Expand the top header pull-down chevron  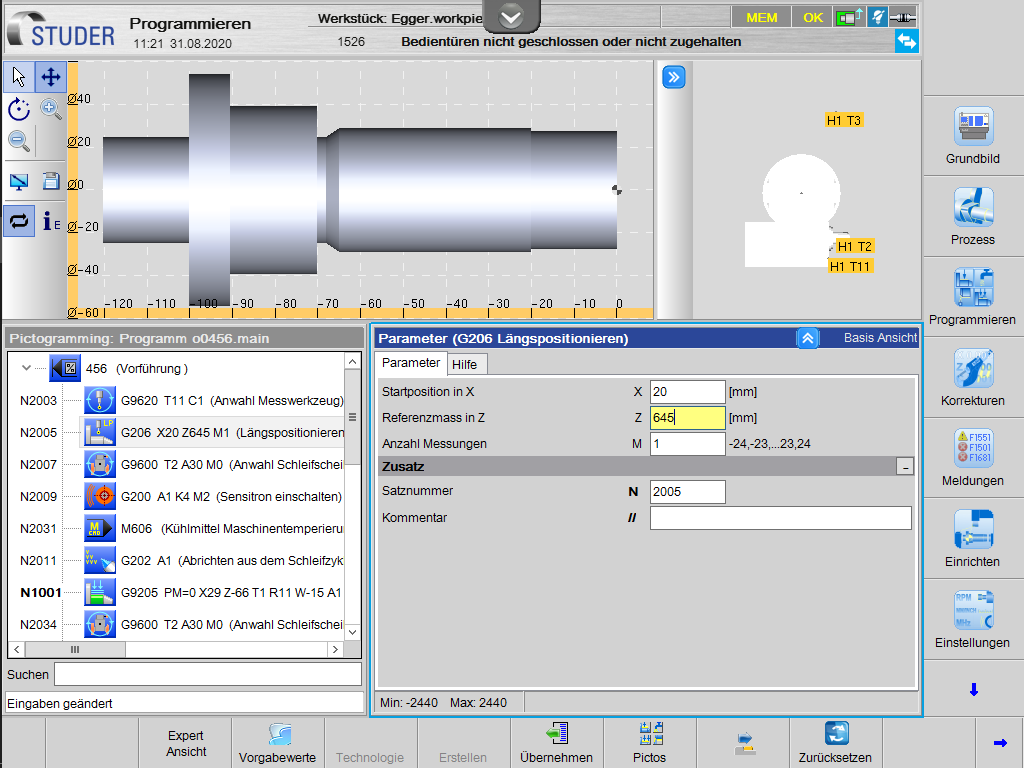(511, 17)
